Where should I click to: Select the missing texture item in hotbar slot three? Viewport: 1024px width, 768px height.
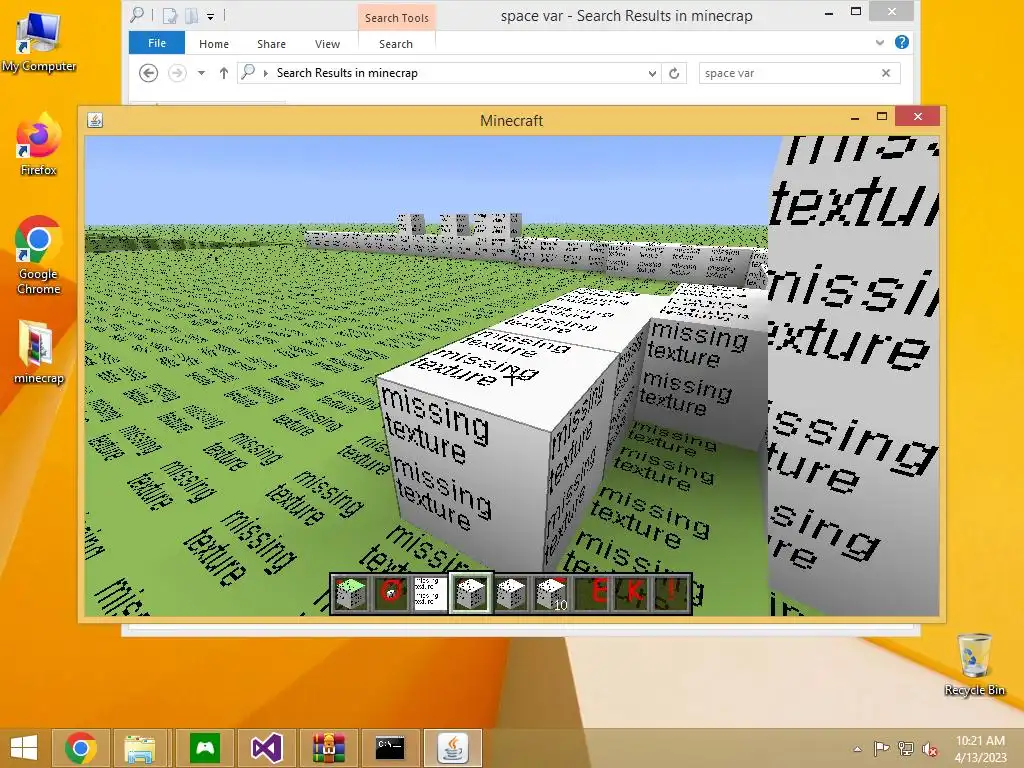tap(430, 593)
